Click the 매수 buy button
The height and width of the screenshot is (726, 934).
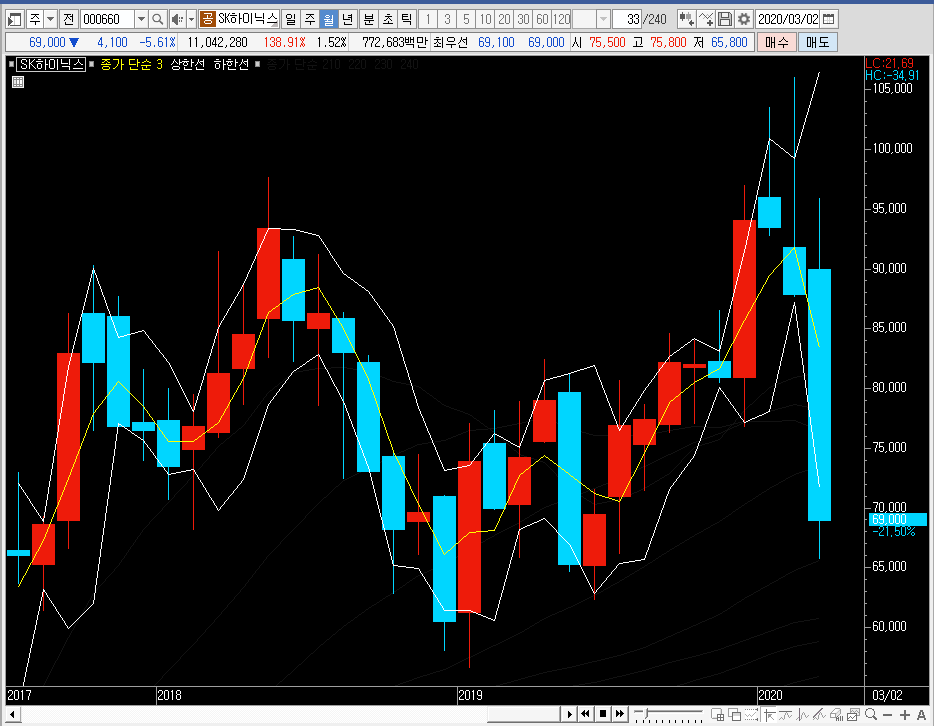click(777, 42)
